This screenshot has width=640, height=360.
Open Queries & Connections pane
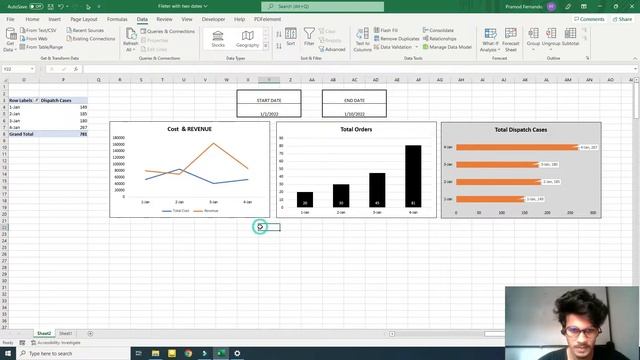(167, 31)
